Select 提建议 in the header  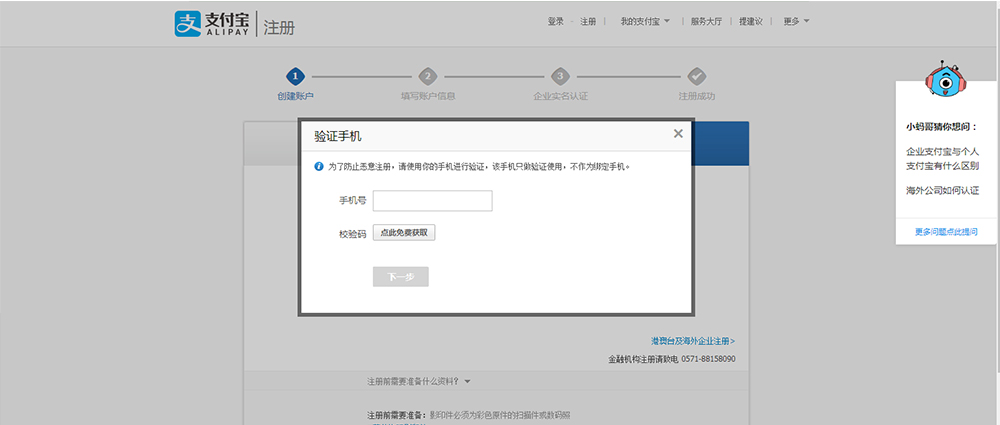click(751, 21)
